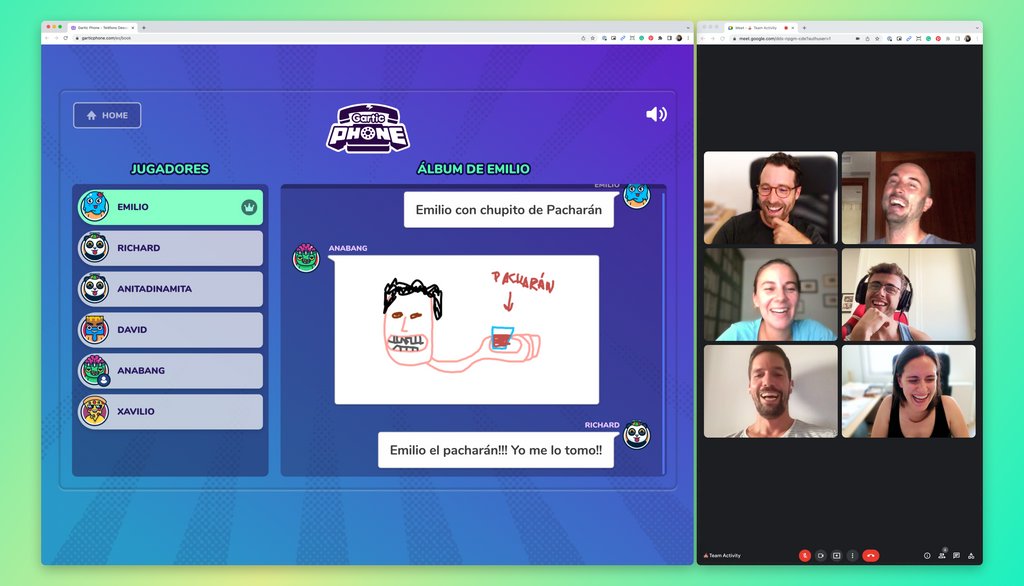This screenshot has width=1024, height=586.
Task: Click the Team Activity label in Meet
Action: tap(724, 555)
